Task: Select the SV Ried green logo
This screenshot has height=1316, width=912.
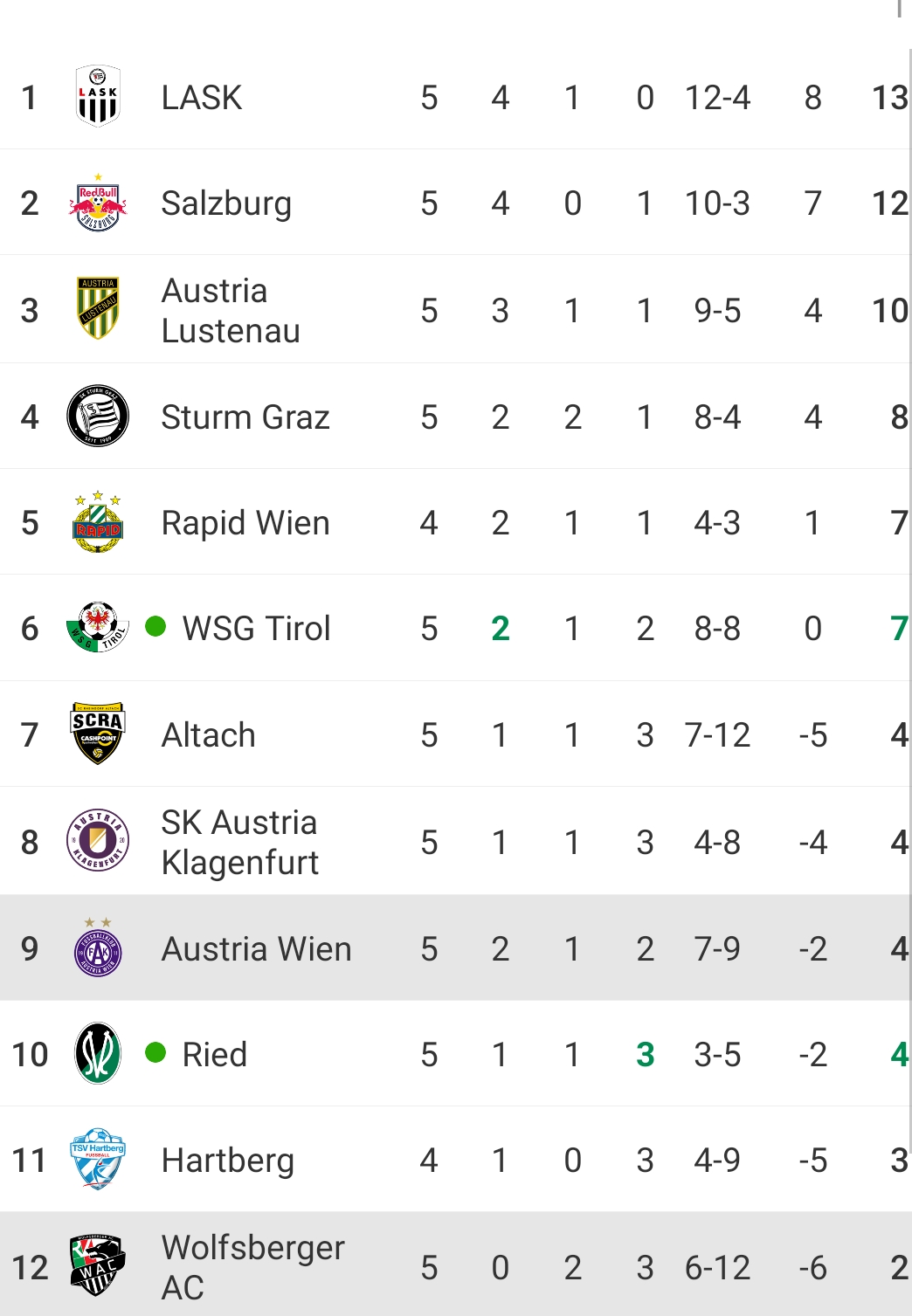Action: 98,1053
